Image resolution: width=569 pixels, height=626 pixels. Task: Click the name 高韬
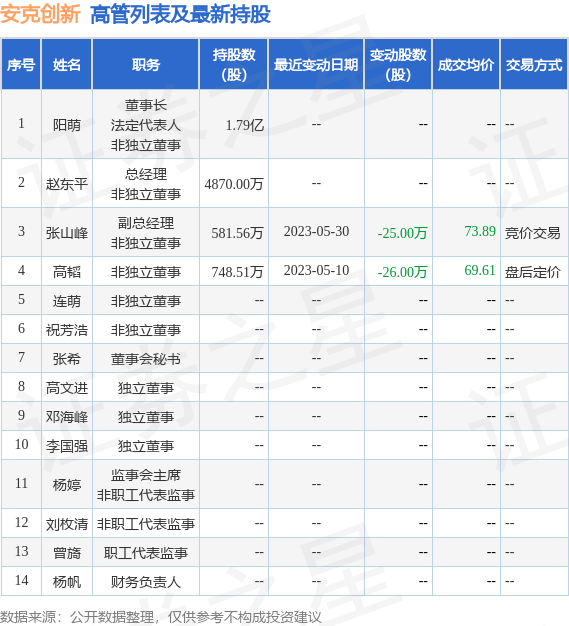67,271
